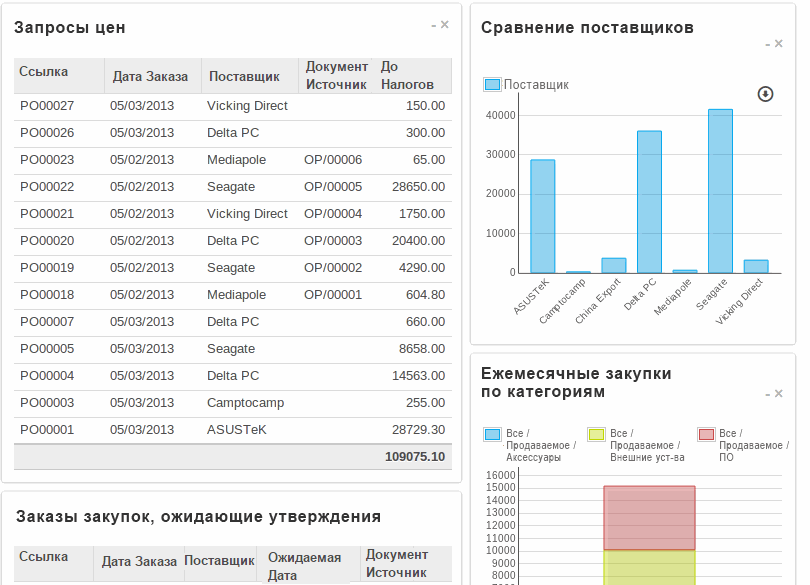This screenshot has width=810, height=585.
Task: Click the ASUSTeK supplier table cell
Action: pyautogui.click(x=237, y=430)
